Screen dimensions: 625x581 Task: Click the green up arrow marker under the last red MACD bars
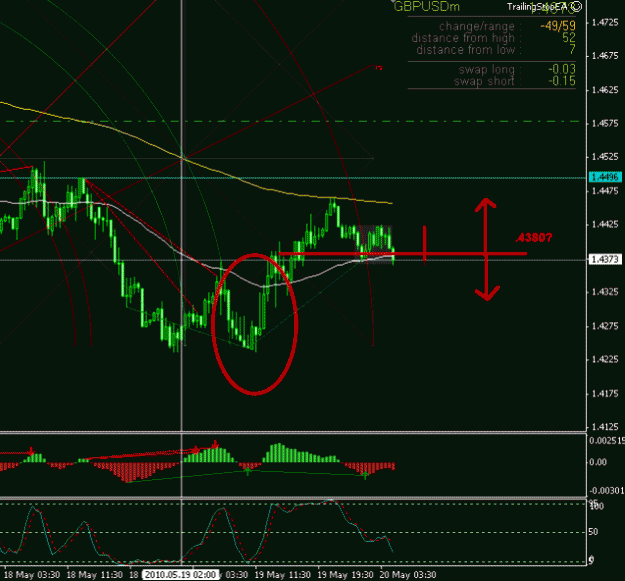click(x=365, y=475)
